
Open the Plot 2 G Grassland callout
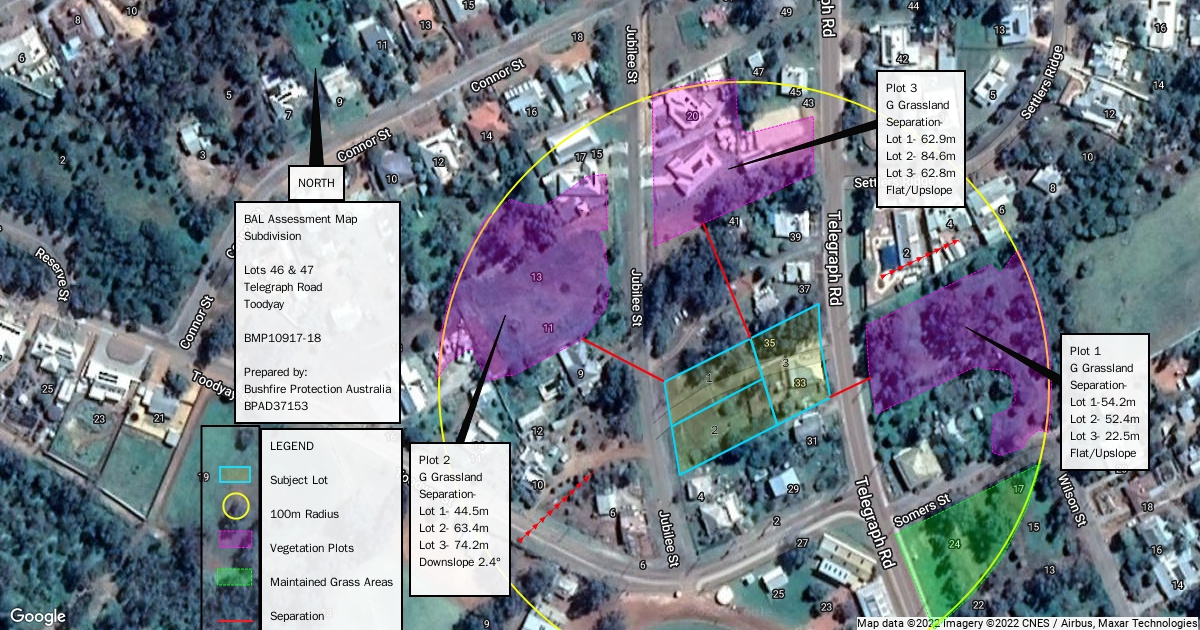click(x=459, y=519)
